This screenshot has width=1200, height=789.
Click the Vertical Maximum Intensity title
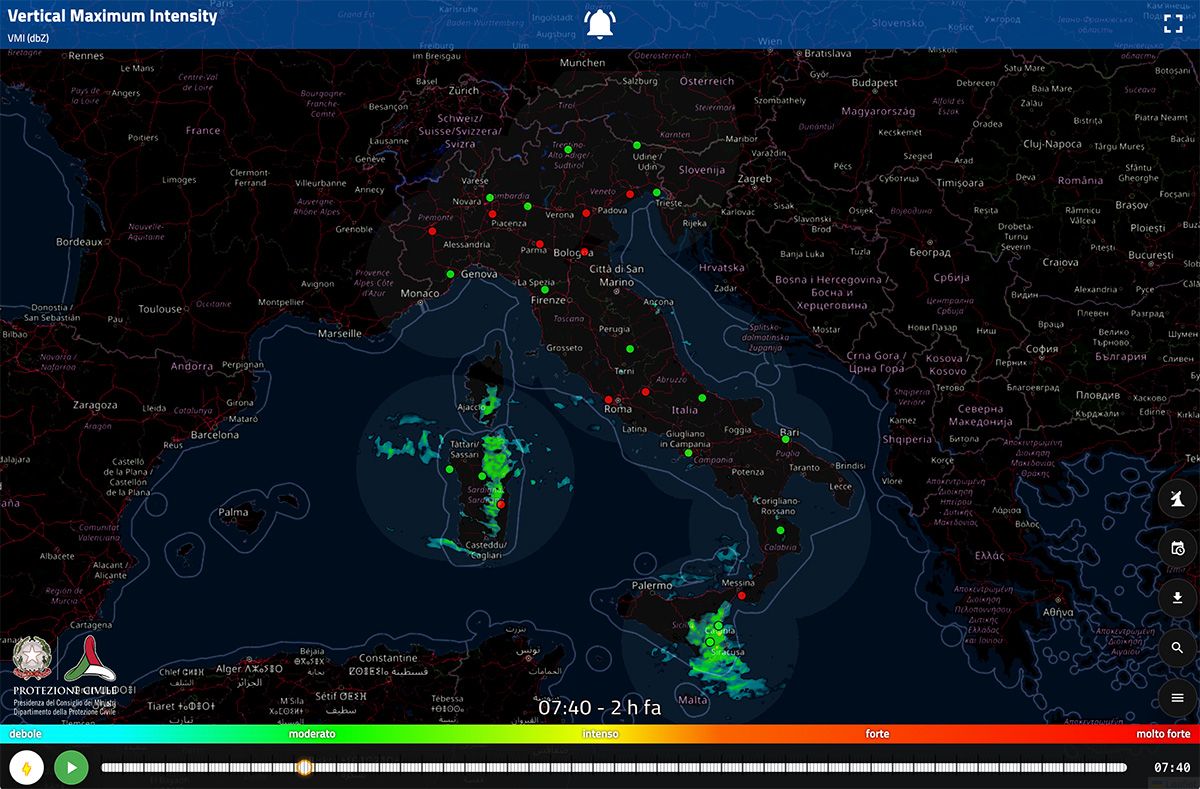pos(112,16)
